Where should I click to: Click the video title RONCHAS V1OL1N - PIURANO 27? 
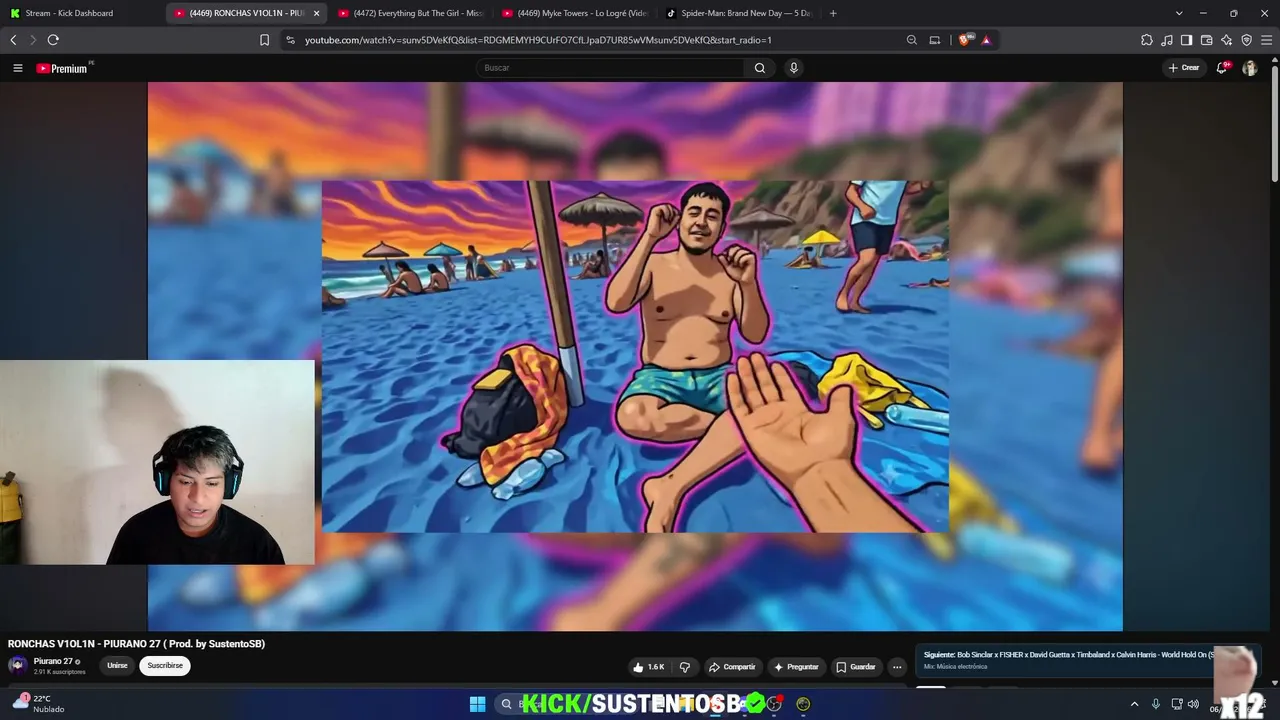136,644
